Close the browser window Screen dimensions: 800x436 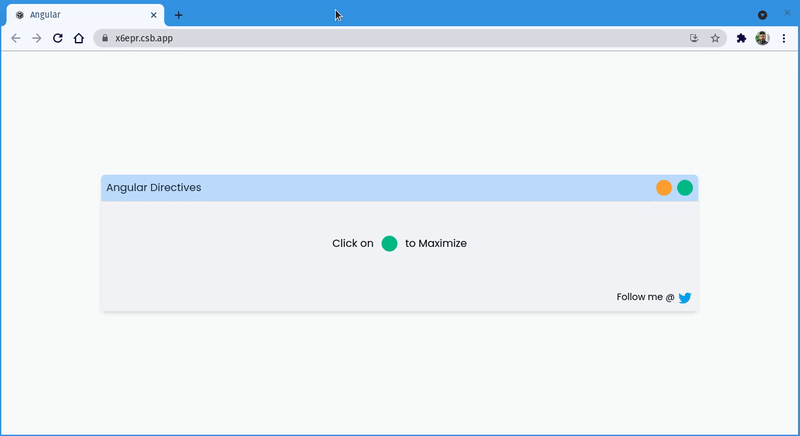point(787,13)
